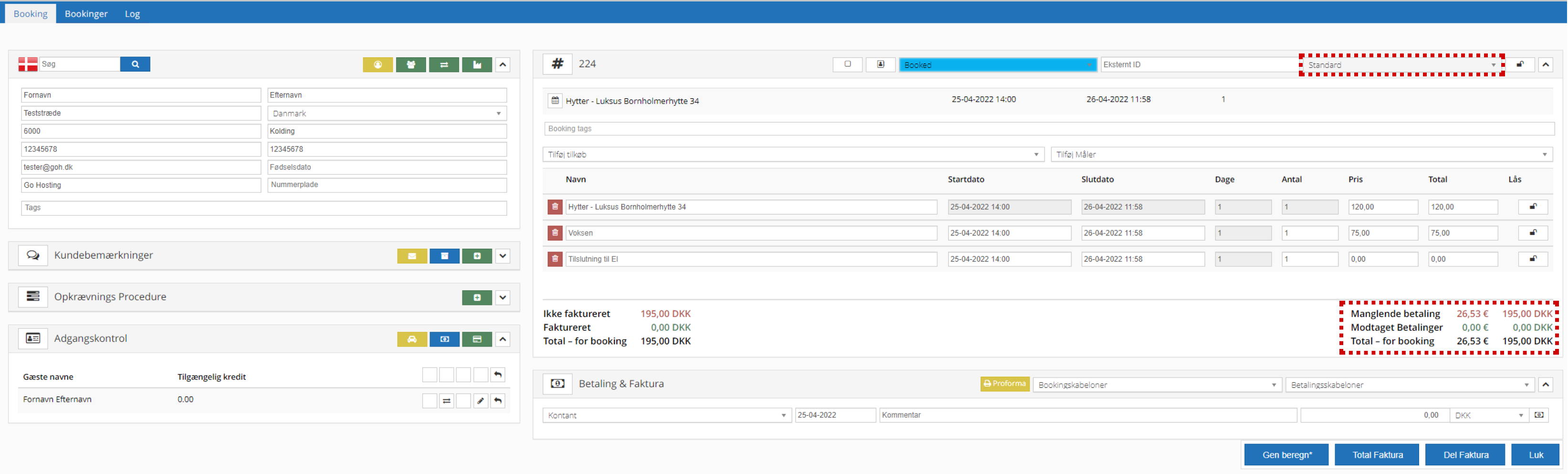
Task: Click the yellow car icon in Adgangskontrol
Action: pyautogui.click(x=412, y=339)
